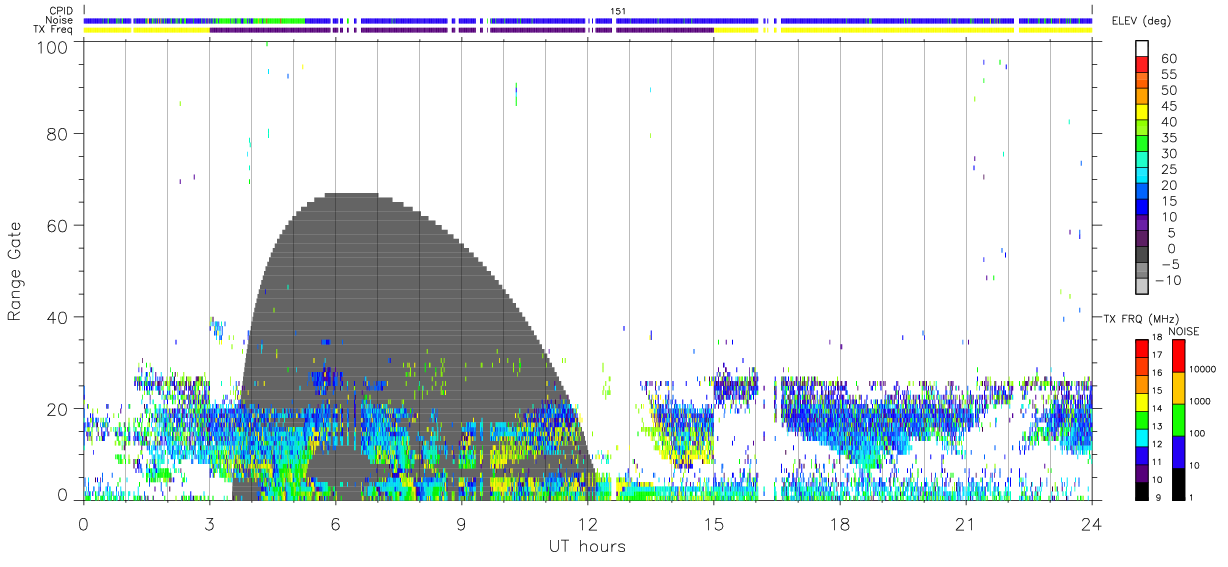Click the cyan 20–25 segment of ELEV colorbar
Viewport: 1228px width, 567px height.
pyautogui.click(x=1142, y=177)
